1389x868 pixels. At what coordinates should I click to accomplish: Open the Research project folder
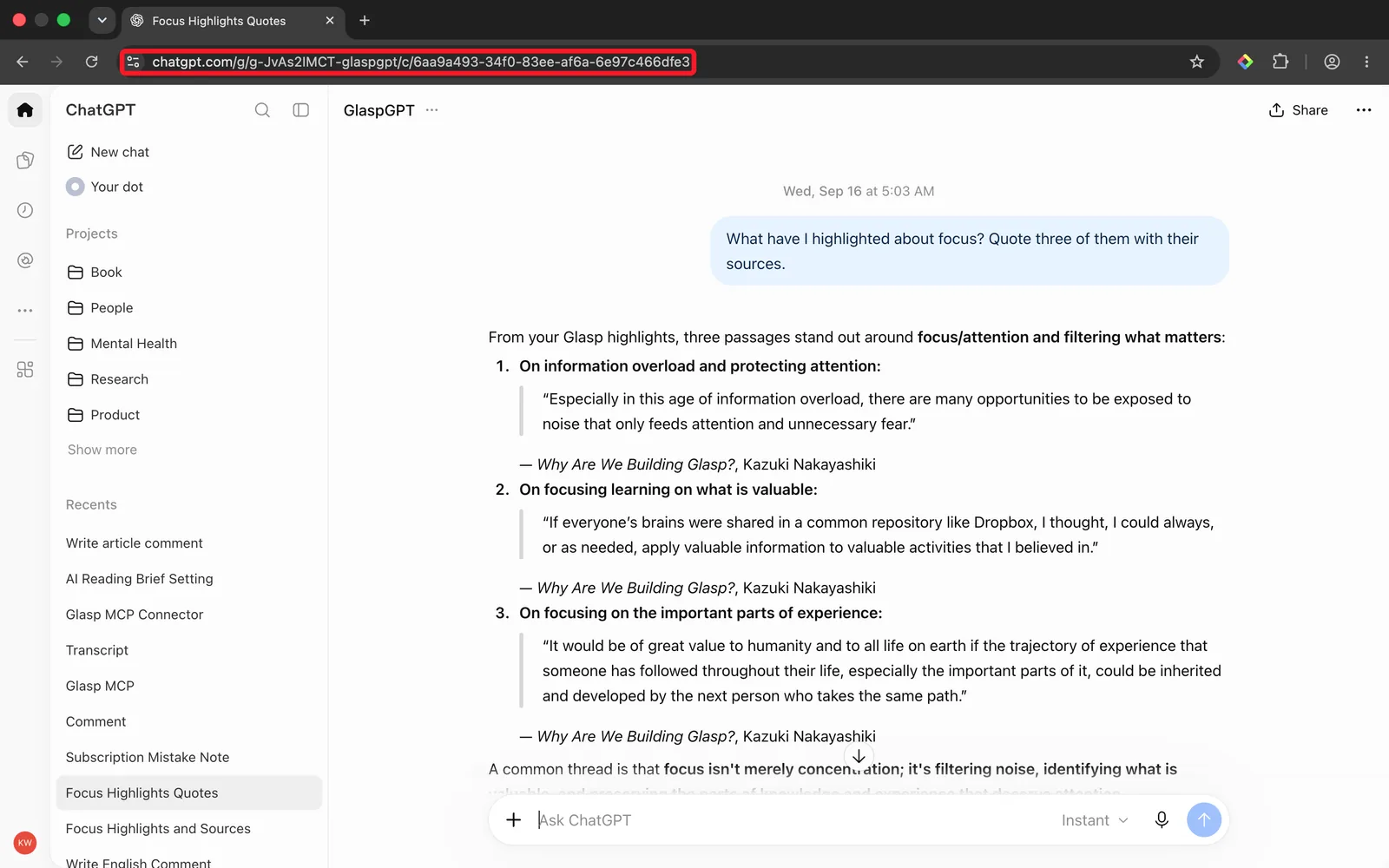(x=108, y=379)
